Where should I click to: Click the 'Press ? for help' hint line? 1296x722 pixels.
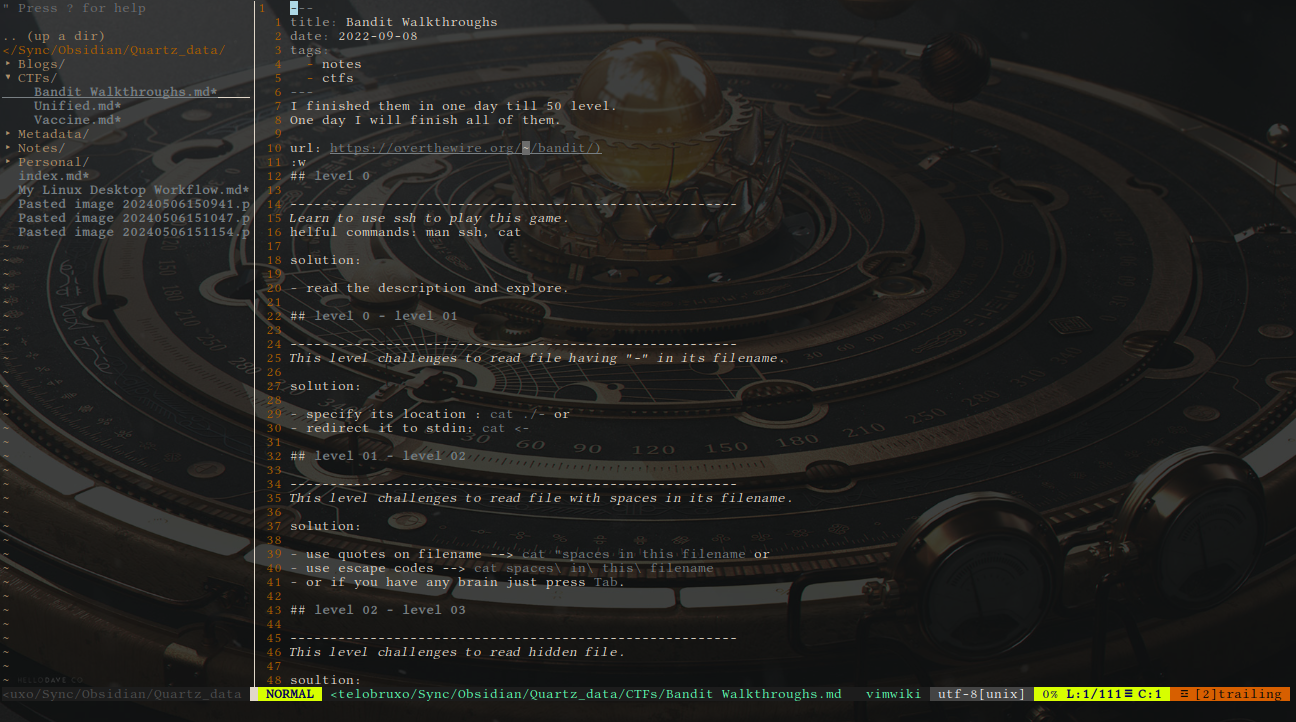(74, 8)
